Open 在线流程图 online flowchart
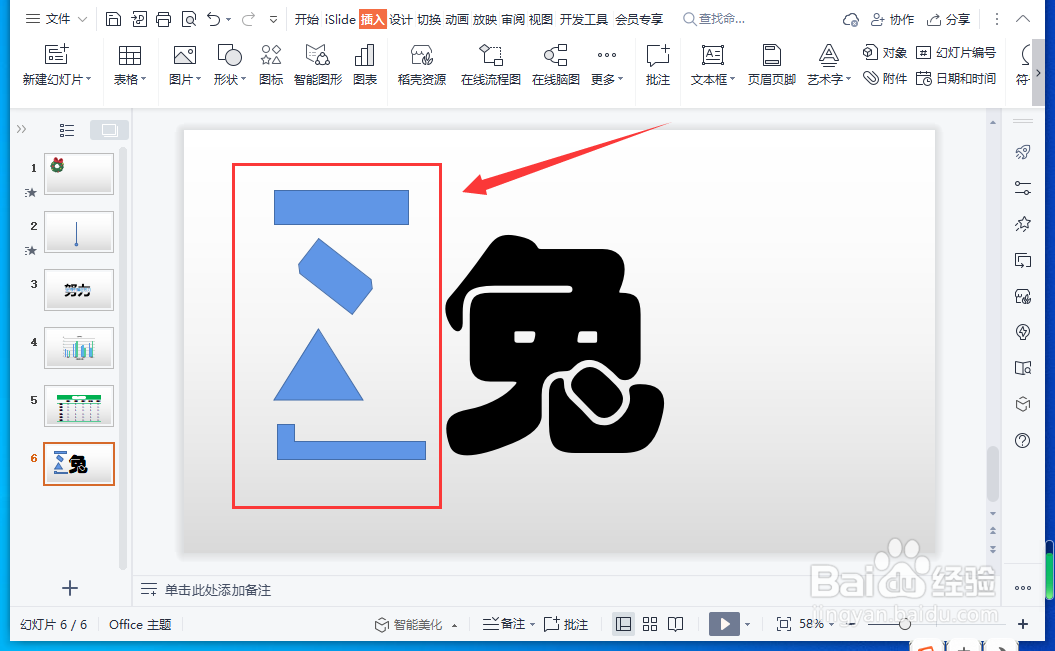This screenshot has width=1055, height=651. [490, 65]
